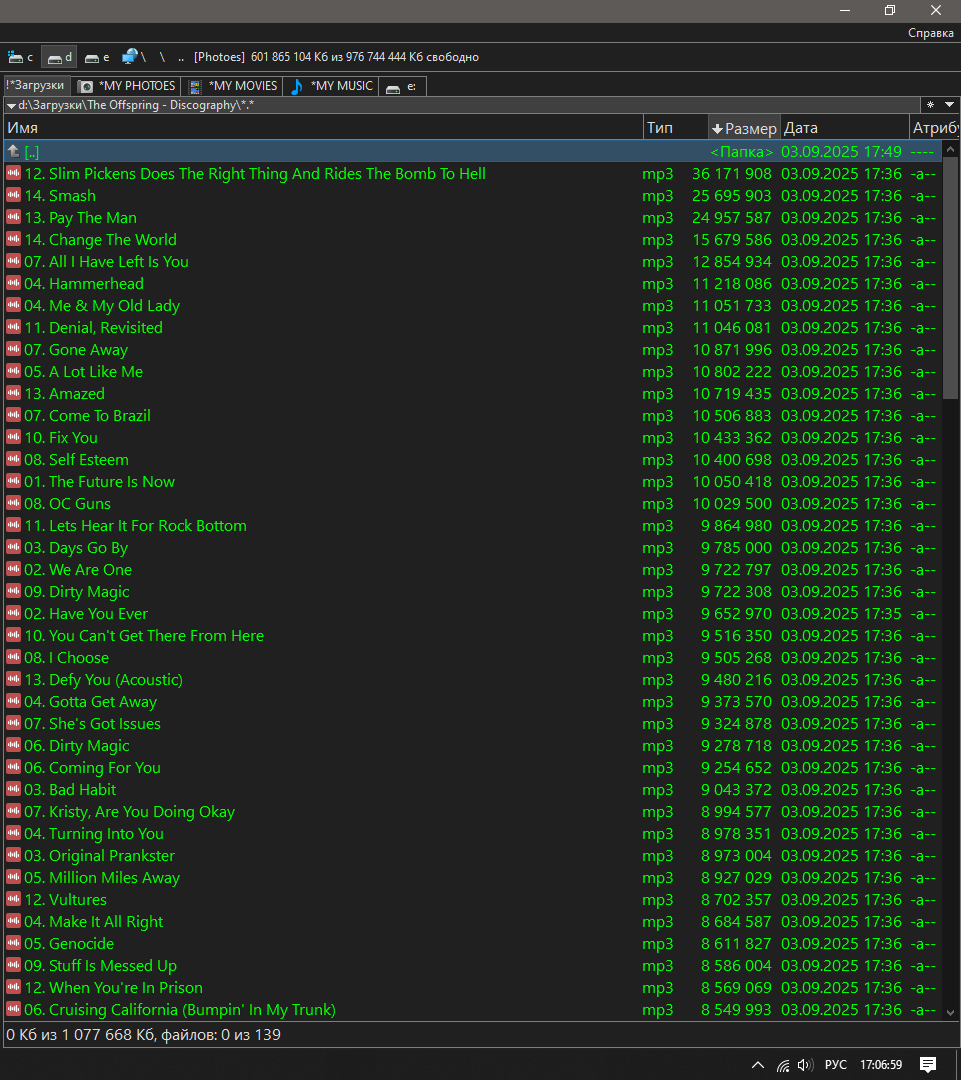Select the file 08. Self Esteem
Viewport: 961px width, 1080px height.
tap(89, 460)
